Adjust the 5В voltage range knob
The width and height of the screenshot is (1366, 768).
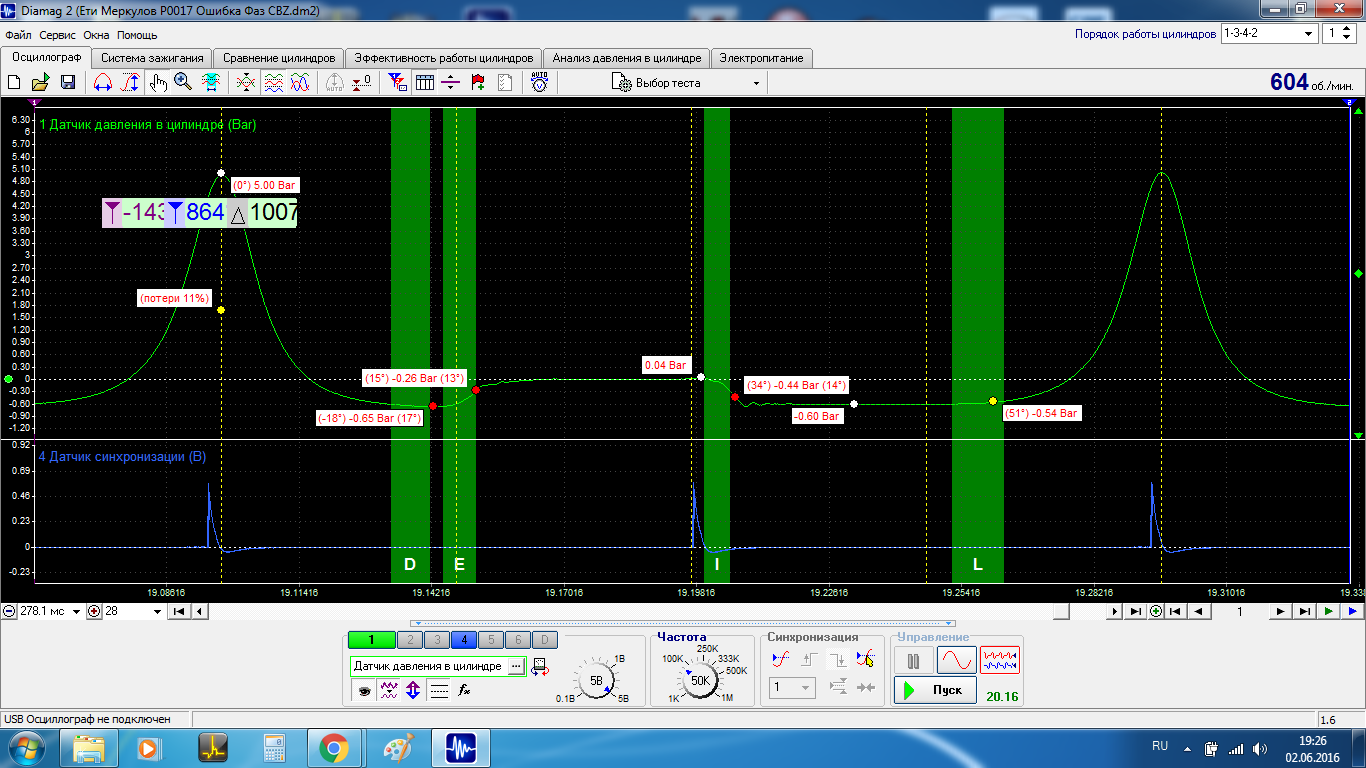pyautogui.click(x=596, y=681)
